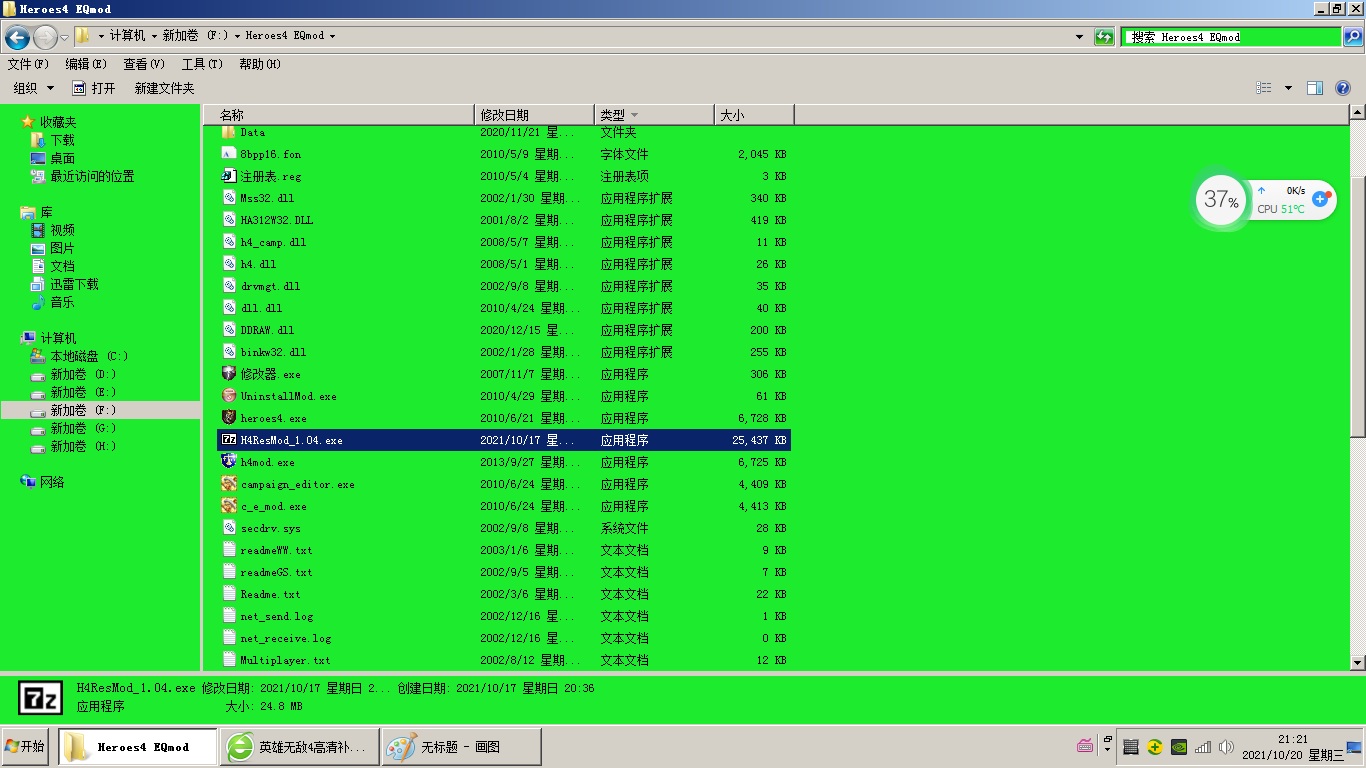Select the readmeWW.txt file name

pyautogui.click(x=276, y=550)
